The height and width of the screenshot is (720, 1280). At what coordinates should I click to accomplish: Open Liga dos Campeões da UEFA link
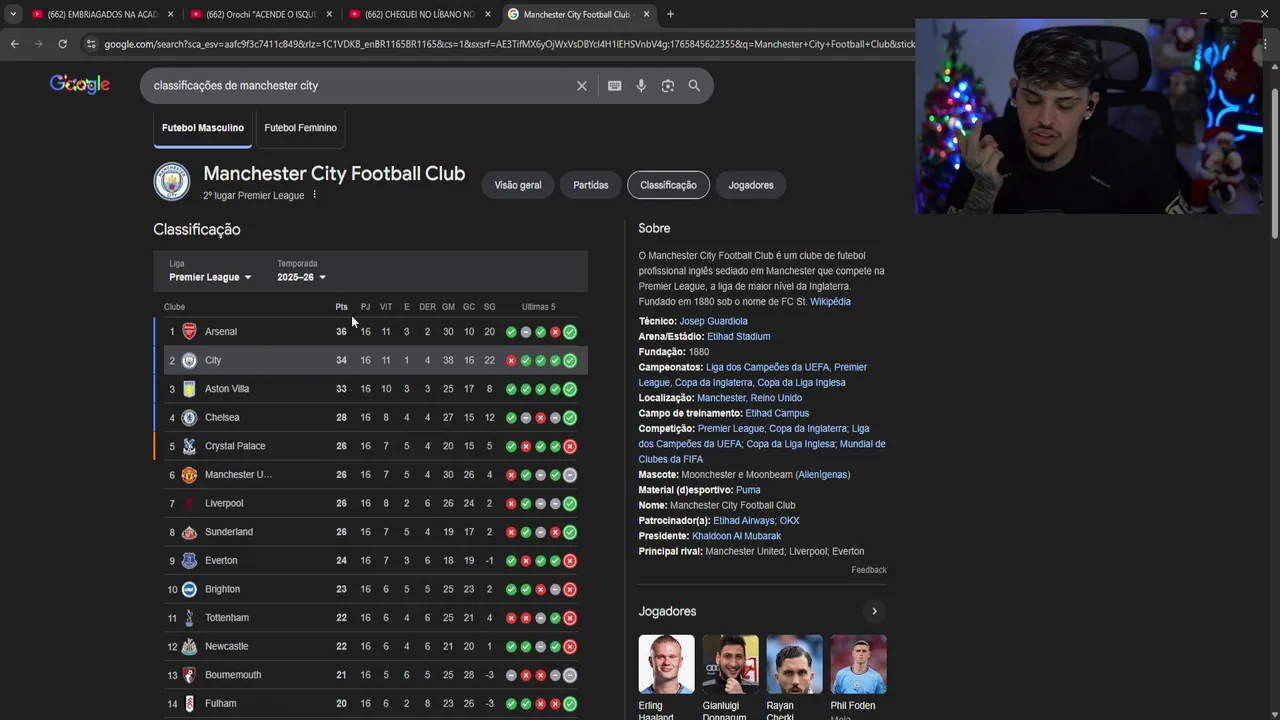[x=767, y=368]
